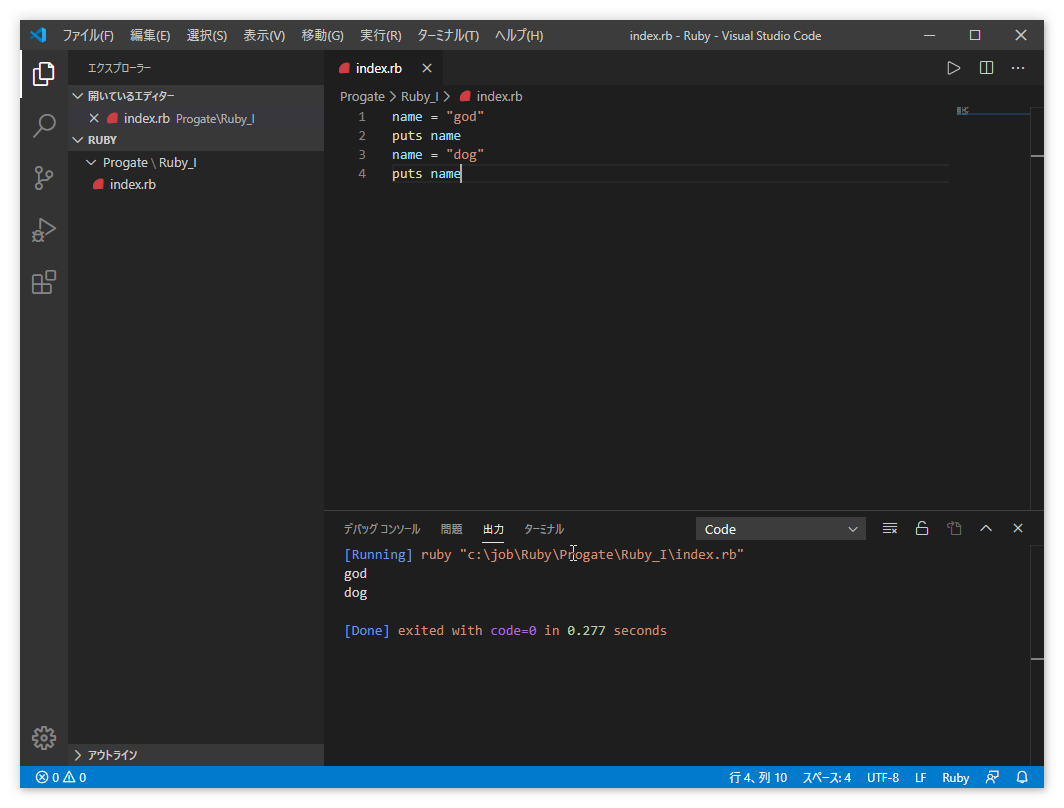Open the Code output channel dropdown
This screenshot has width=1064, height=808.
click(x=780, y=529)
